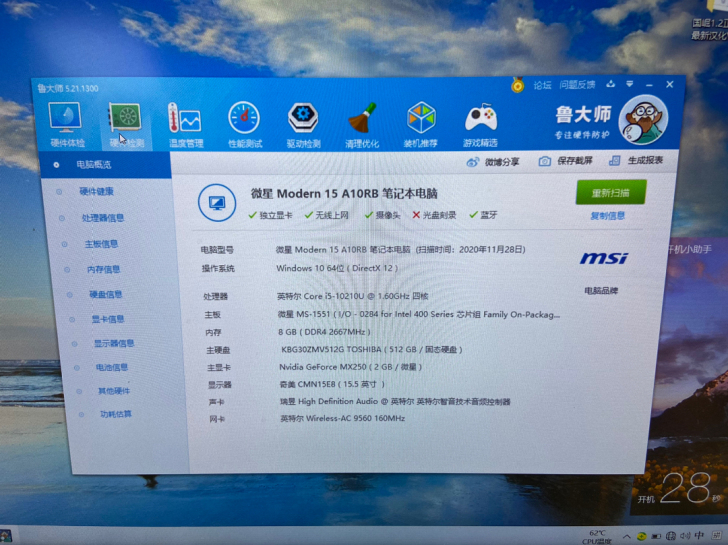Click the network globe icon in taskbar

pos(671,536)
